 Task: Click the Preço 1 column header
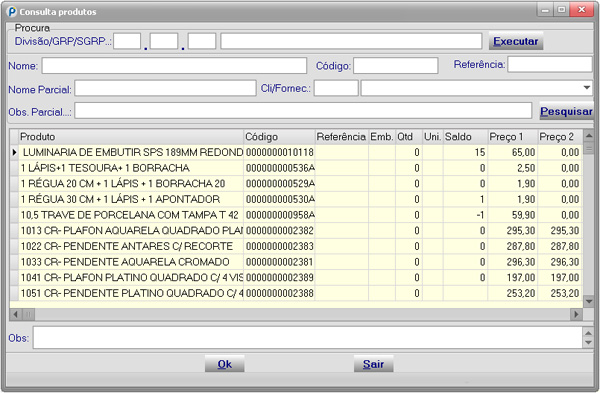click(512, 137)
